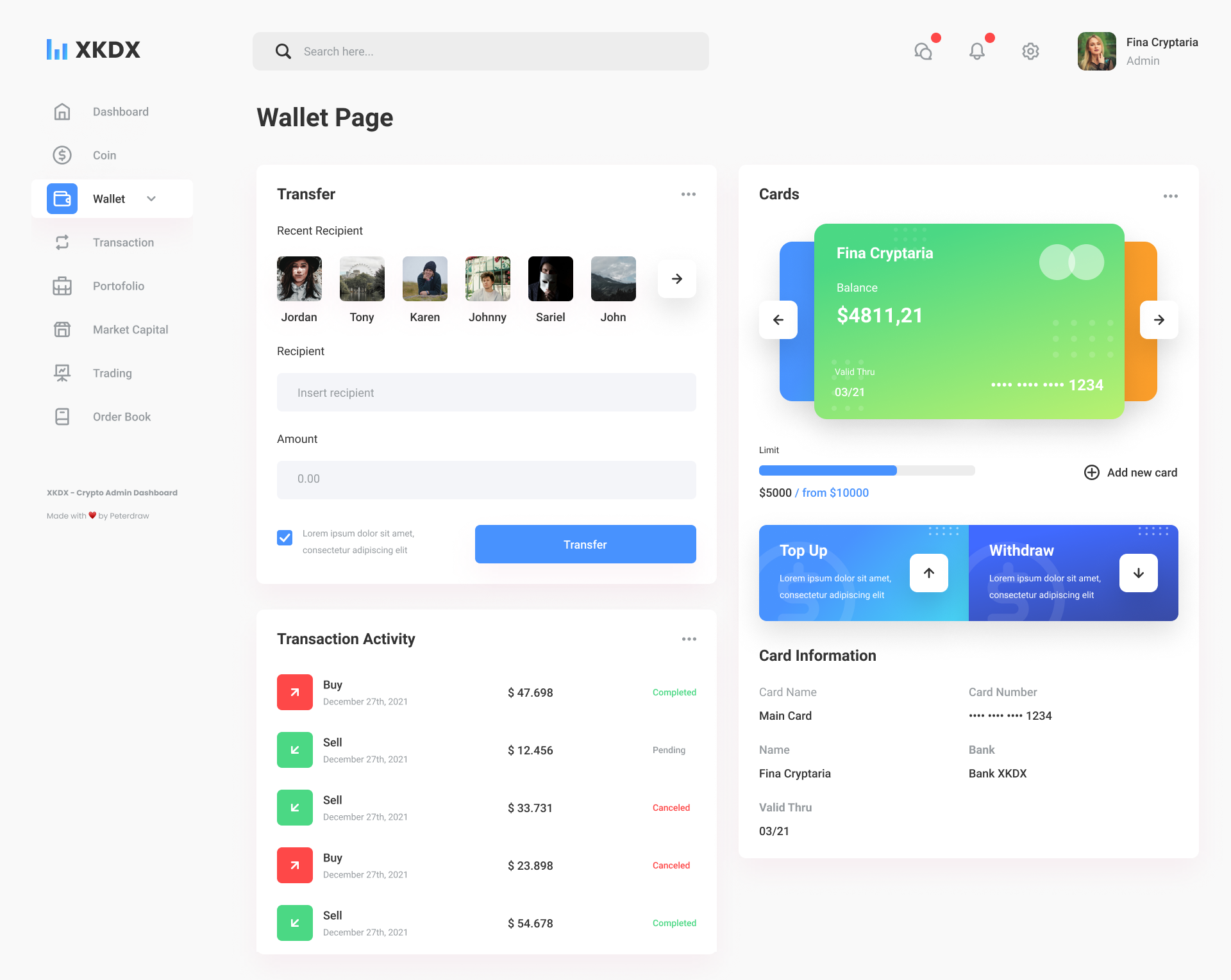The height and width of the screenshot is (980, 1231).
Task: Toggle the transfer terms checkbox
Action: (285, 538)
